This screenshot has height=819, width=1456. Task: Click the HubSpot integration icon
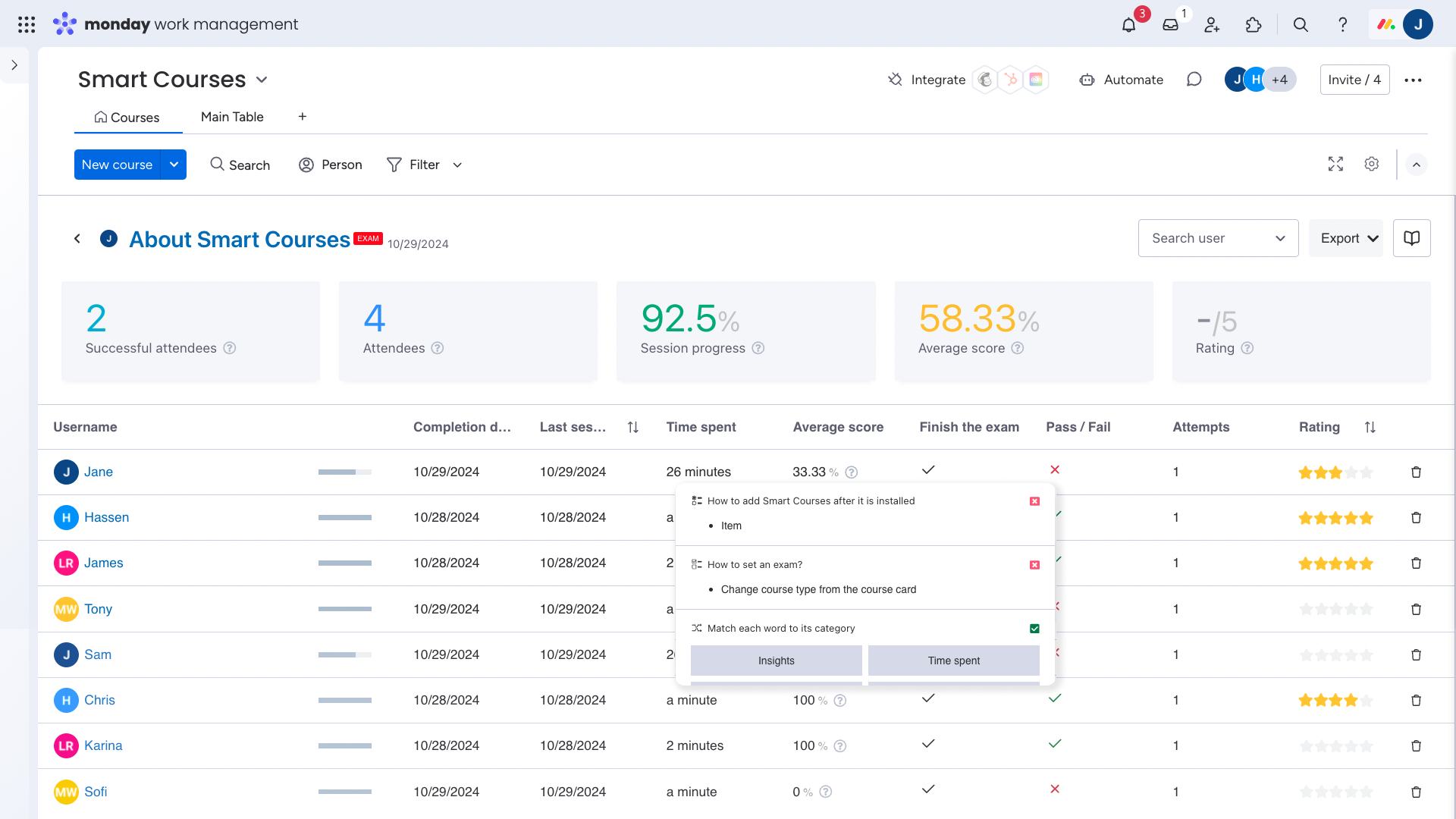(x=1010, y=80)
